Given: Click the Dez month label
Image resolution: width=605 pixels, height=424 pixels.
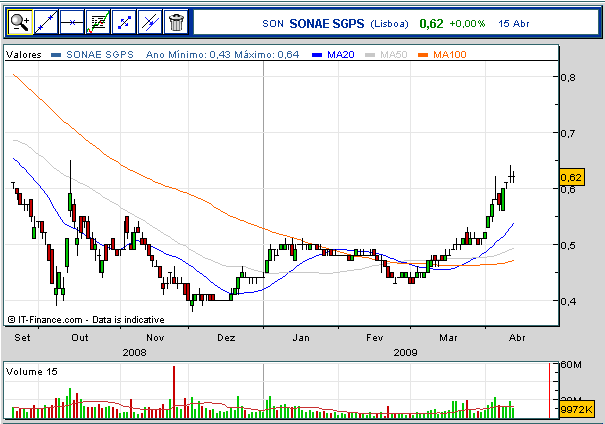Looking at the screenshot, I should pyautogui.click(x=226, y=338).
